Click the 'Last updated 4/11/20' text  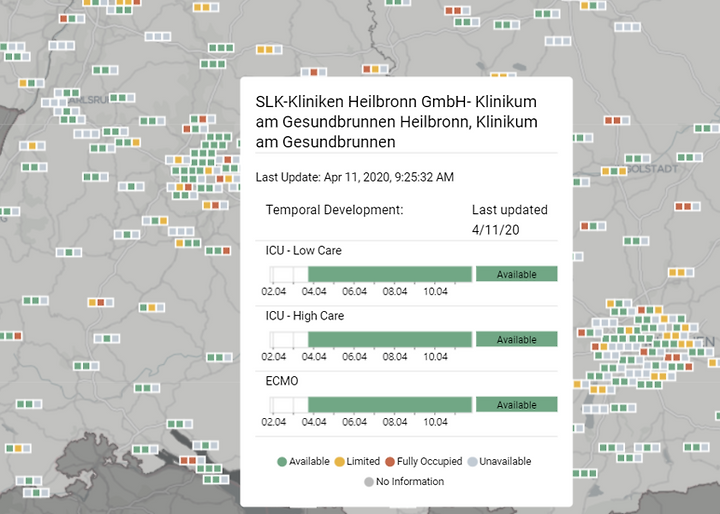point(510,220)
